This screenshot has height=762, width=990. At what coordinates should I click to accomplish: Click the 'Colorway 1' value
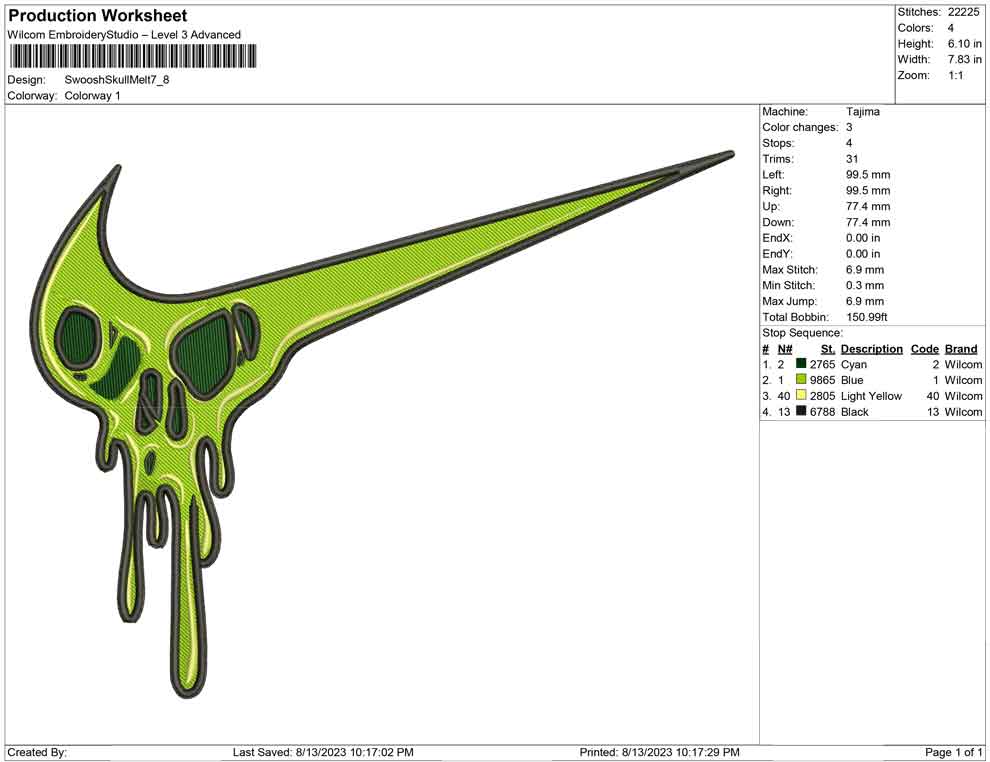[x=92, y=95]
